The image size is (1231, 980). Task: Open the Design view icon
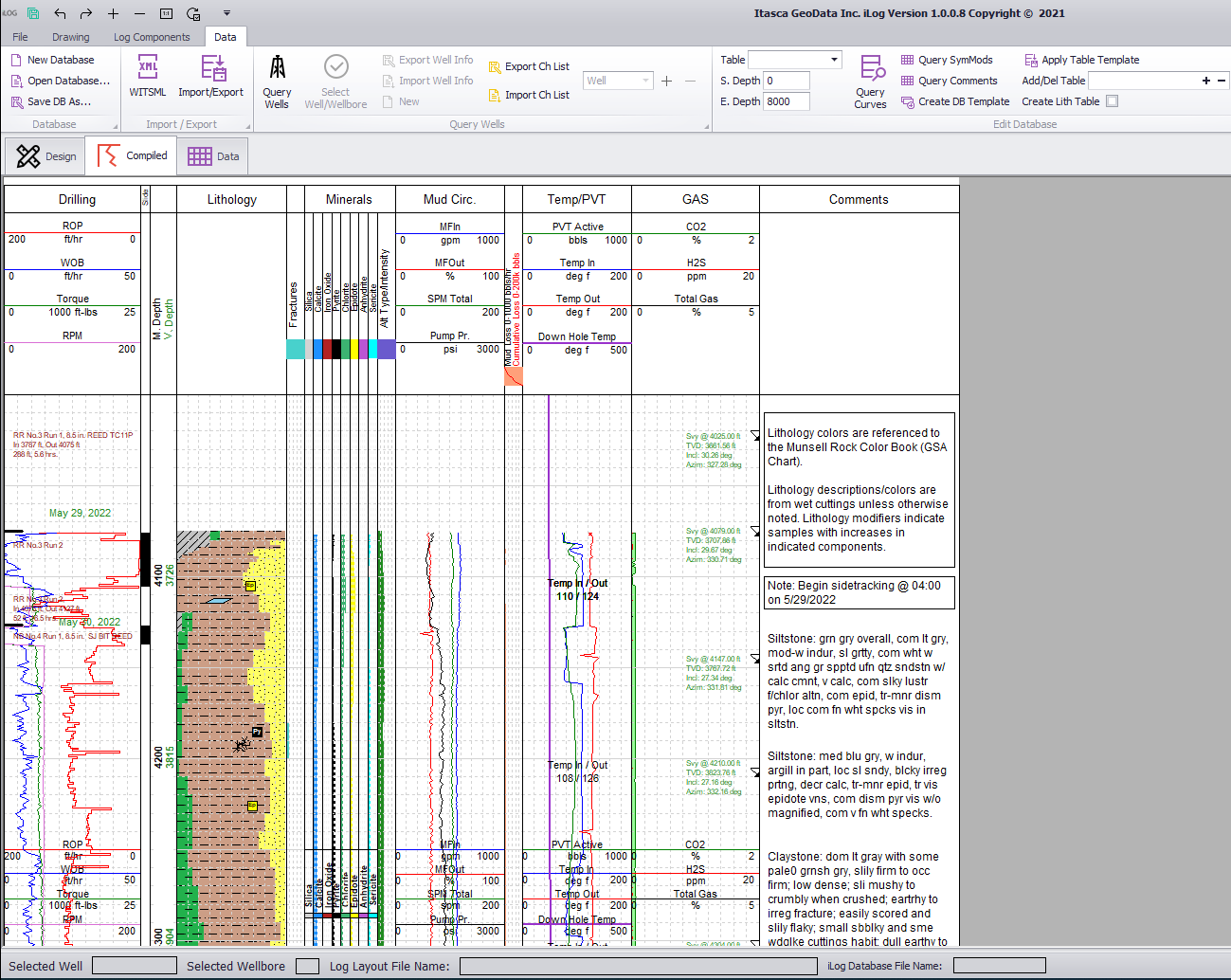point(44,155)
